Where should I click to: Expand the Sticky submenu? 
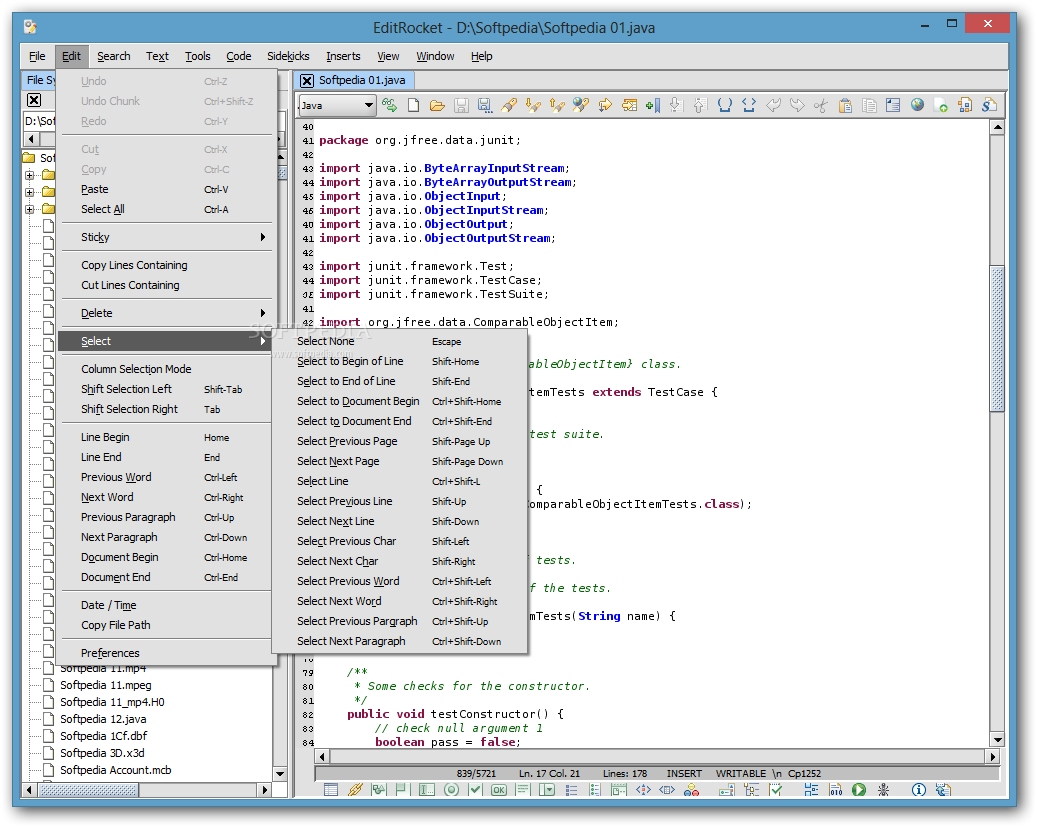(x=166, y=237)
